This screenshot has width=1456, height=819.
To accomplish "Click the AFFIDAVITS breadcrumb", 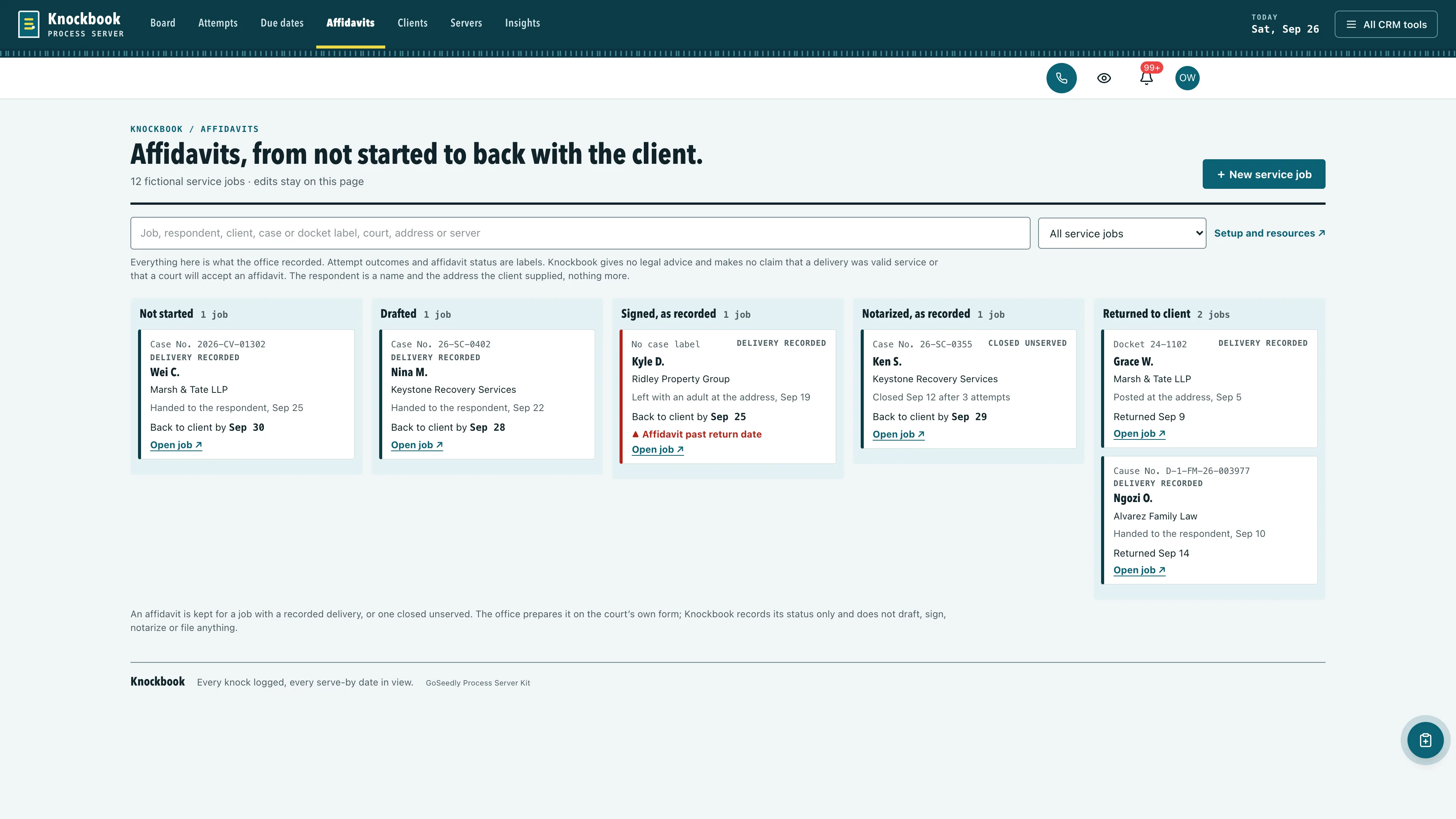I will click(x=229, y=129).
